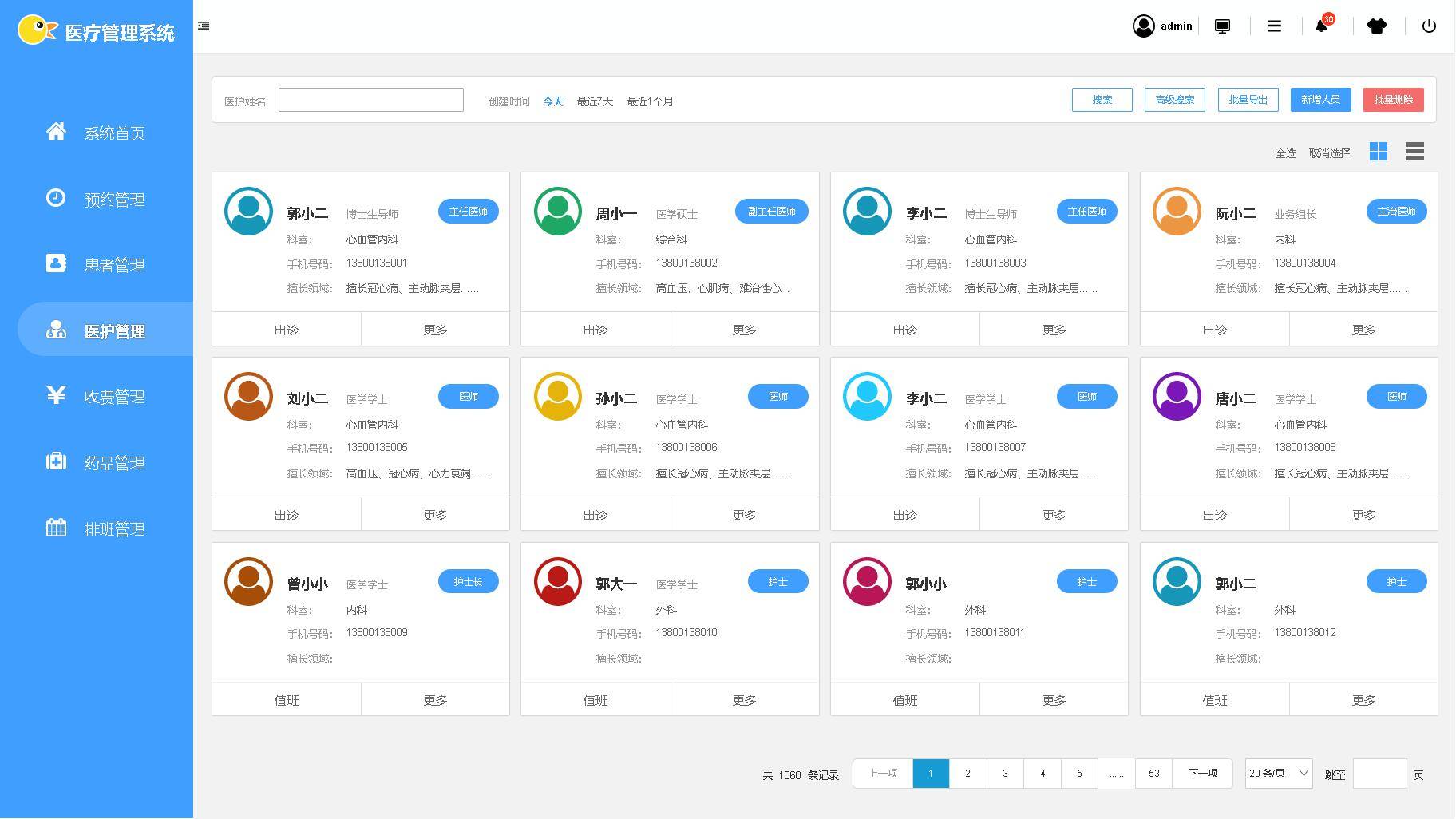
Task: Switch to grid card view
Action: coord(1378,152)
